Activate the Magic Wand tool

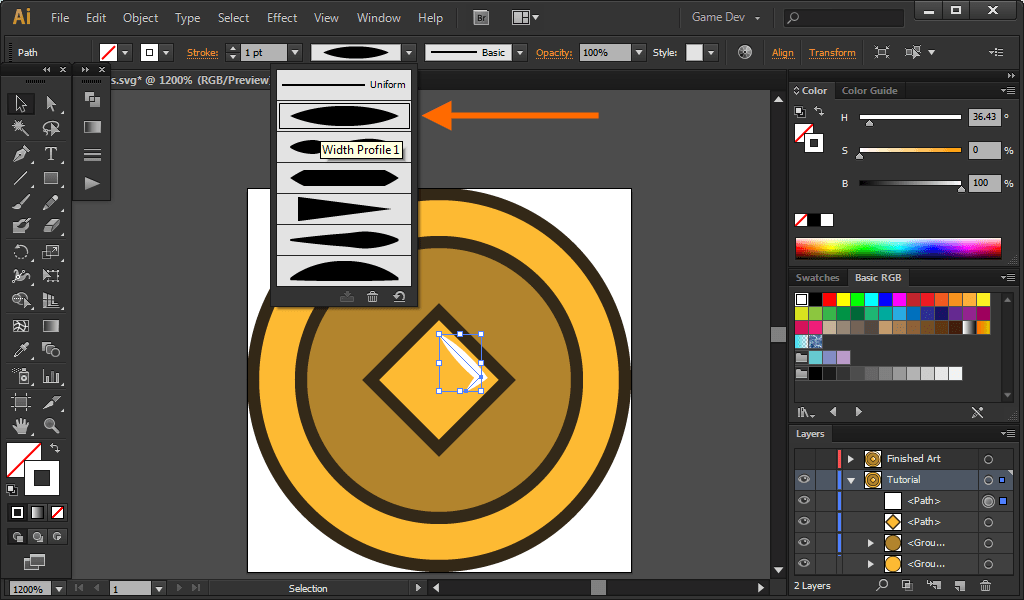tap(21, 125)
